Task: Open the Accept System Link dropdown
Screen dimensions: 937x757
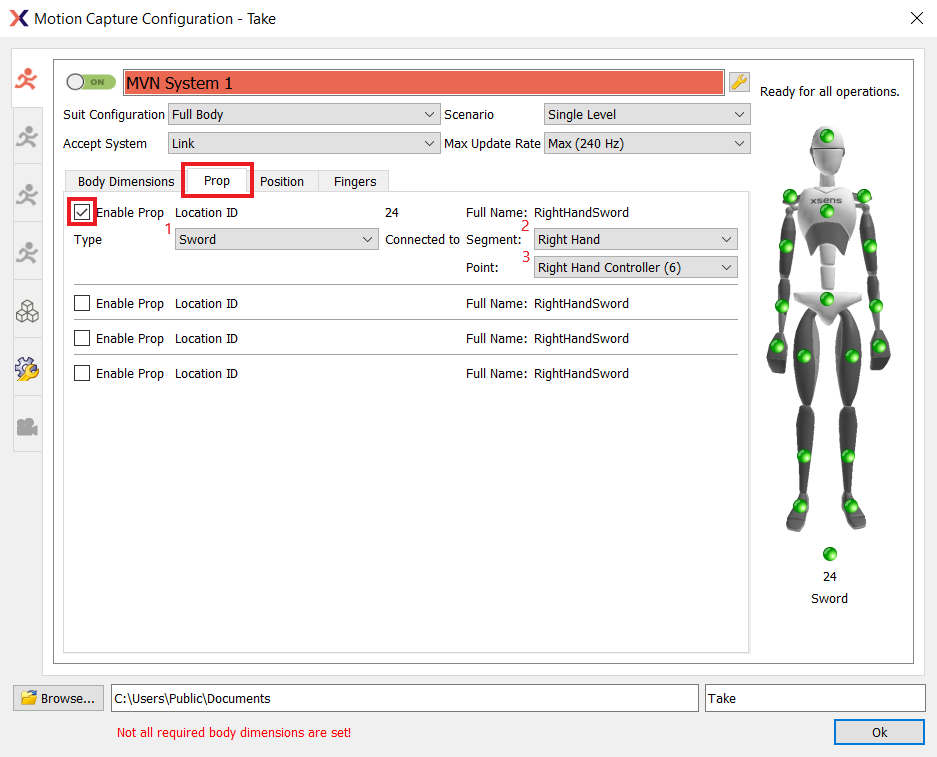Action: [304, 143]
